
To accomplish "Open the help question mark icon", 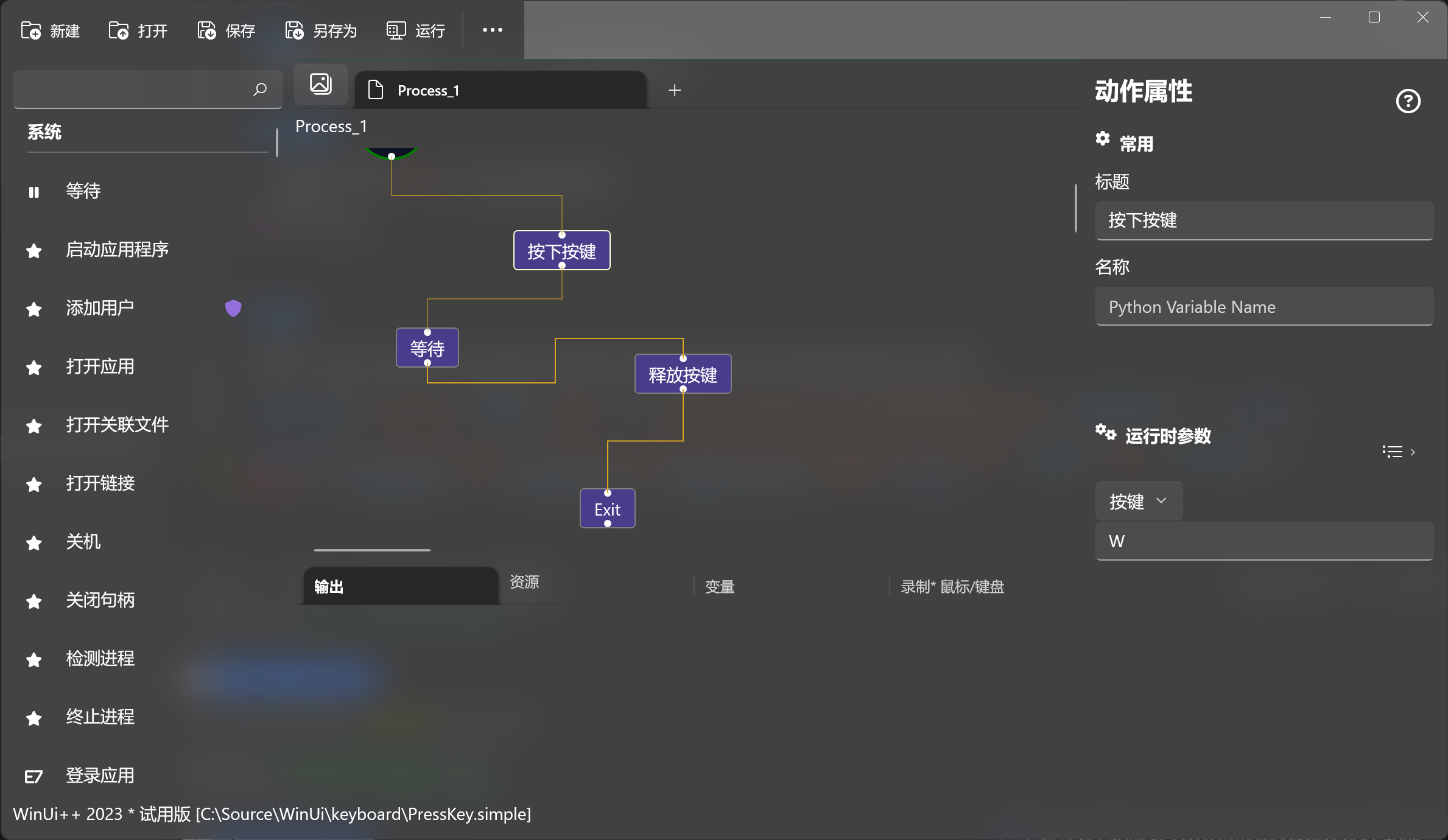I will pyautogui.click(x=1408, y=101).
